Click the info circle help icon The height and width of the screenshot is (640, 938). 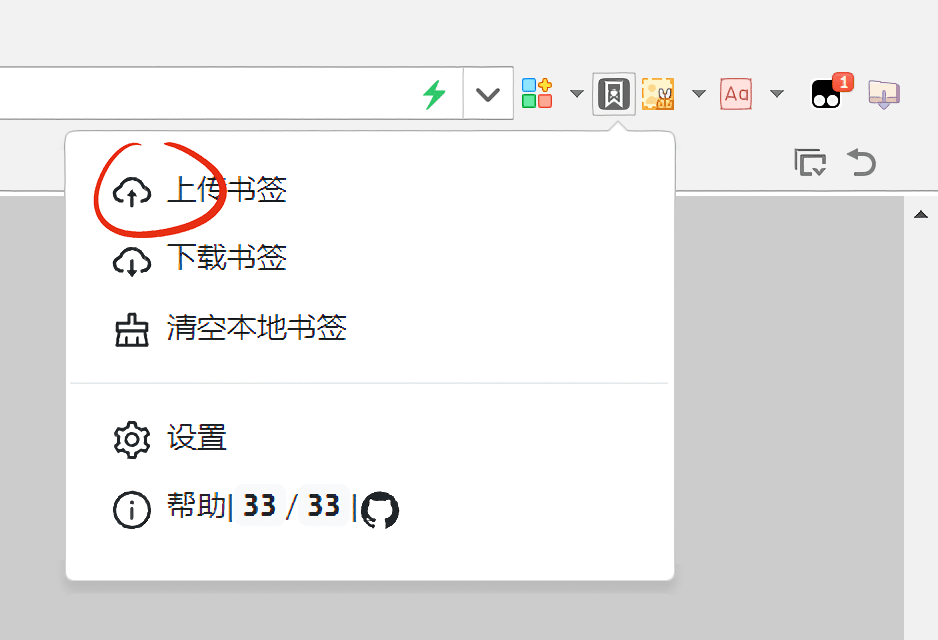tap(132, 510)
